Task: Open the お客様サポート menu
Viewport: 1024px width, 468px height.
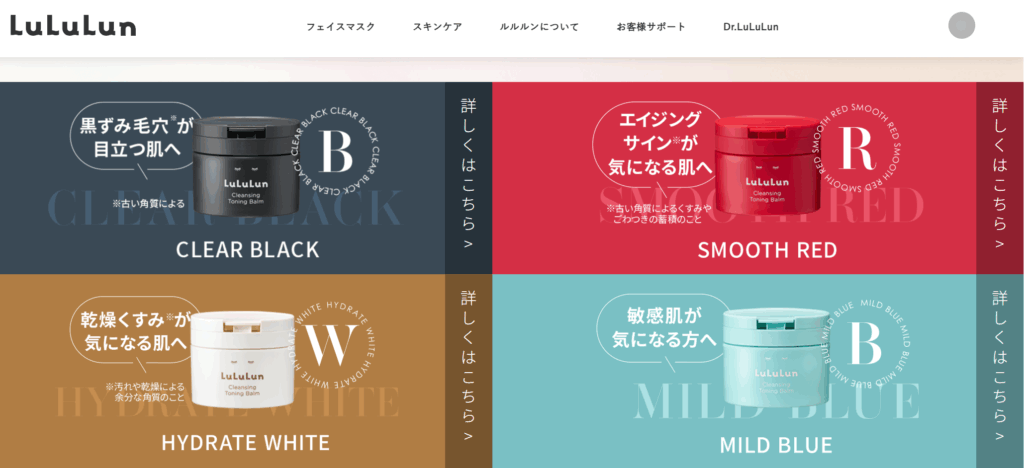Action: pyautogui.click(x=651, y=27)
